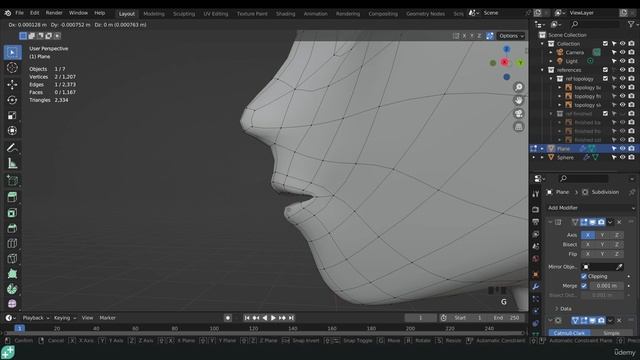This screenshot has width=640, height=360.
Task: Select the Select Box tool
Action: tap(12, 53)
